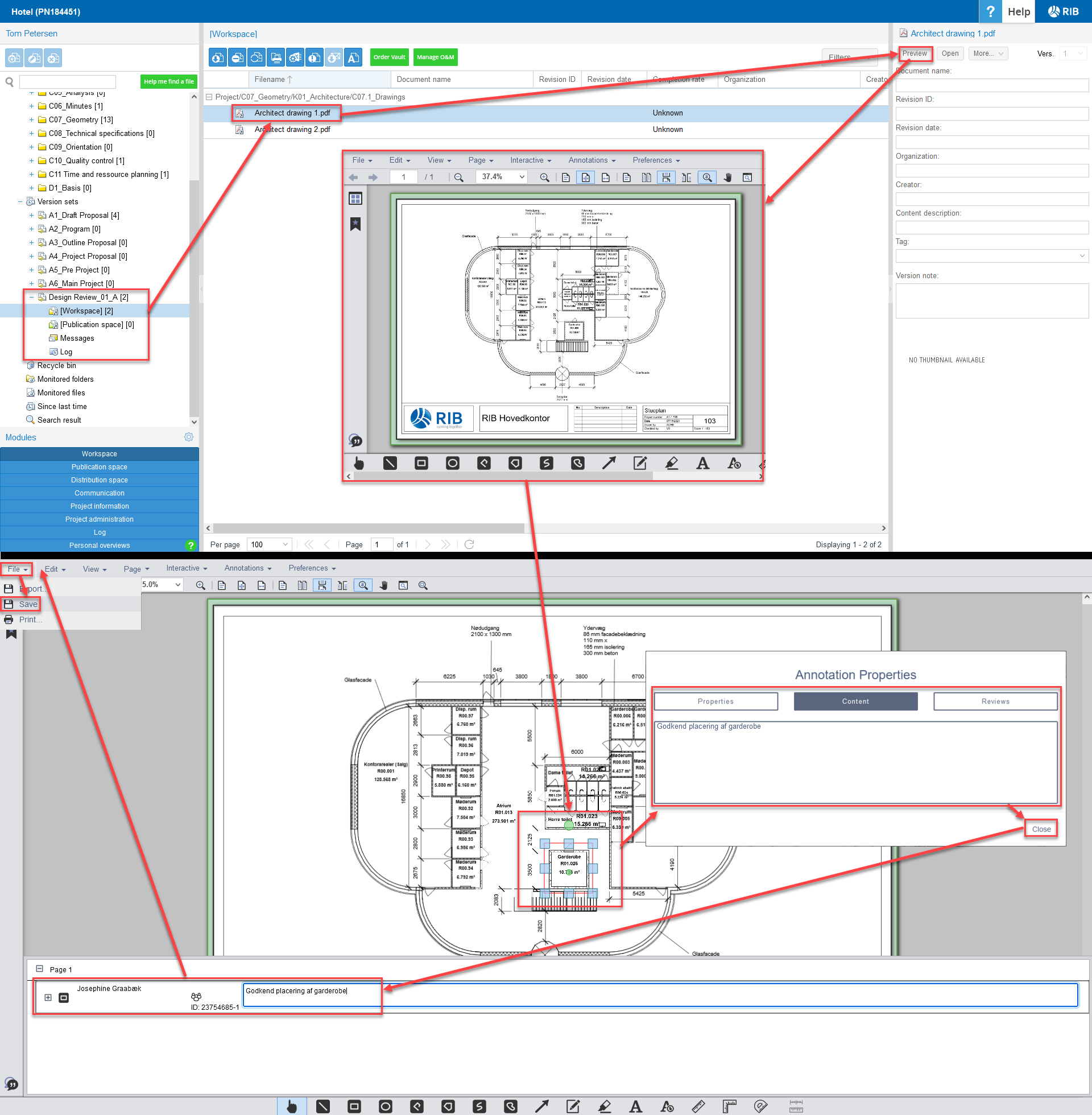Open the Annotations menu in preview viewer
Screen dimensions: 1092x1115
coord(591,160)
